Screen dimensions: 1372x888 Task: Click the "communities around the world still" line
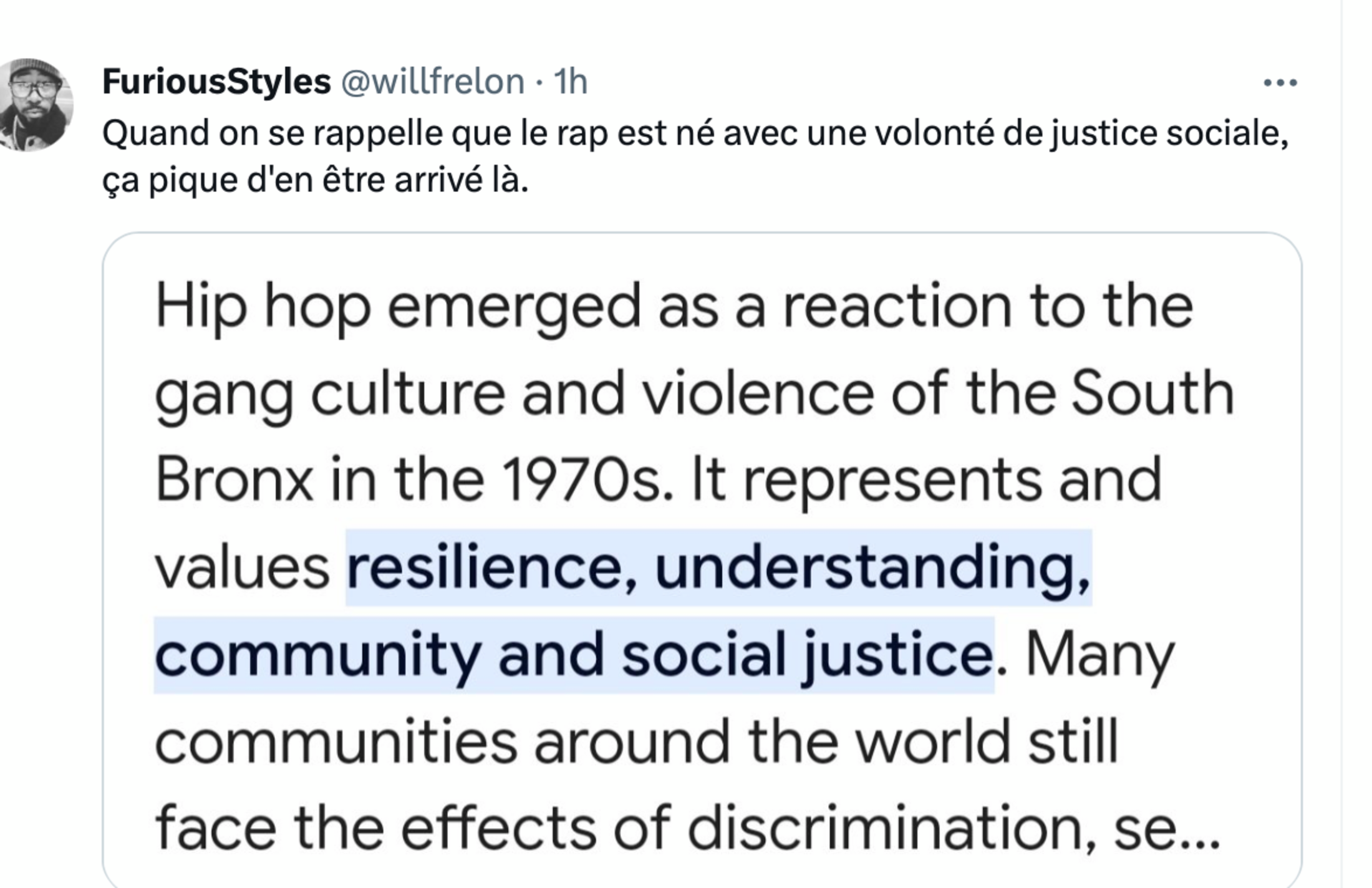pyautogui.click(x=636, y=742)
